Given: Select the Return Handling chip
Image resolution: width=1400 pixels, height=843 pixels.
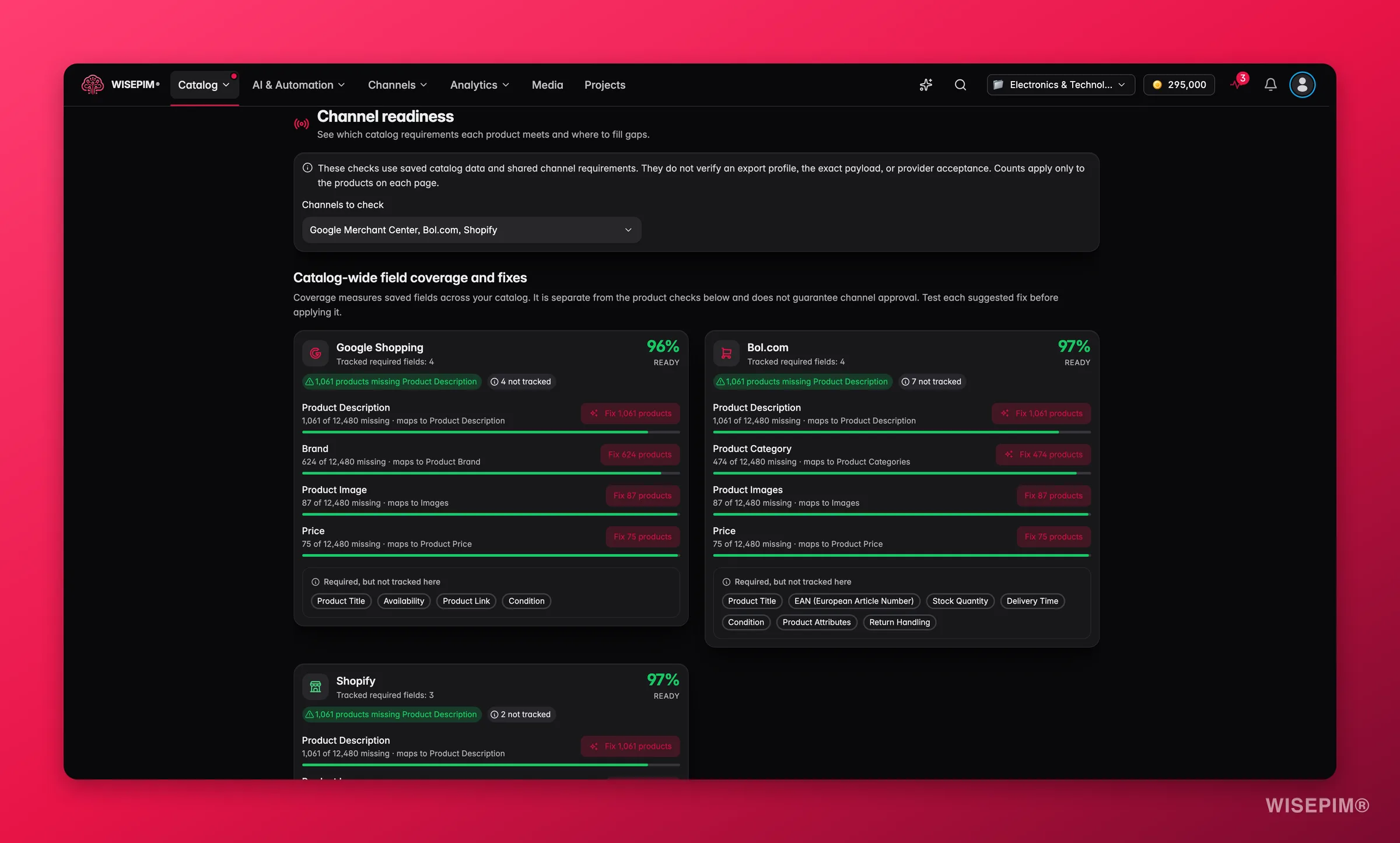Looking at the screenshot, I should [900, 622].
